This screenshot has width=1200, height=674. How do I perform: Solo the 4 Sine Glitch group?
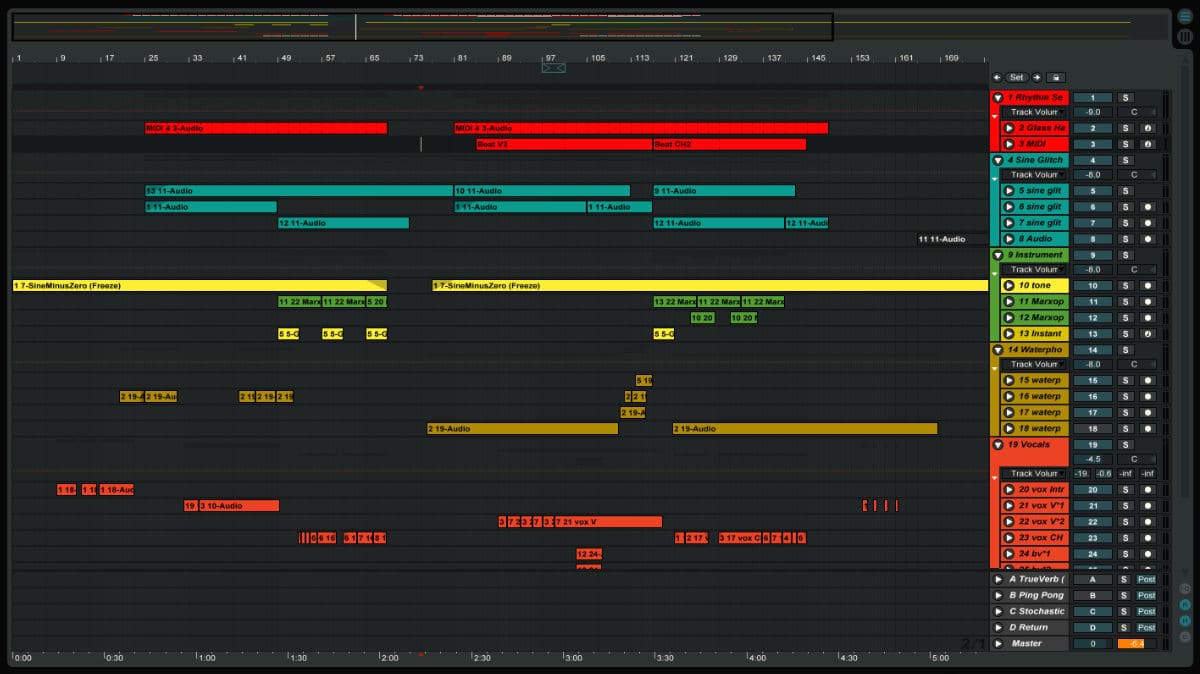[x=1125, y=160]
